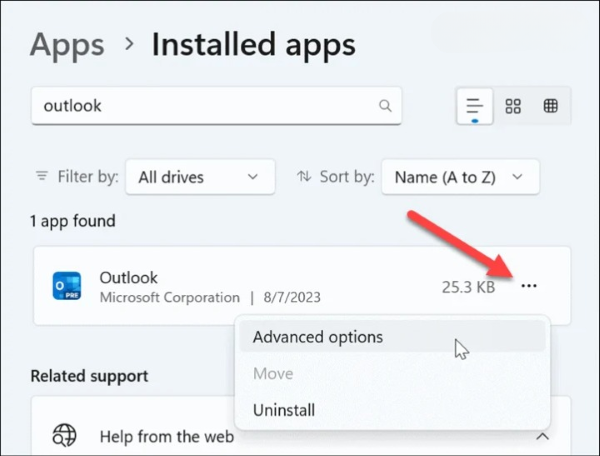The width and height of the screenshot is (600, 456).
Task: Click the search magnifier icon
Action: tap(385, 105)
